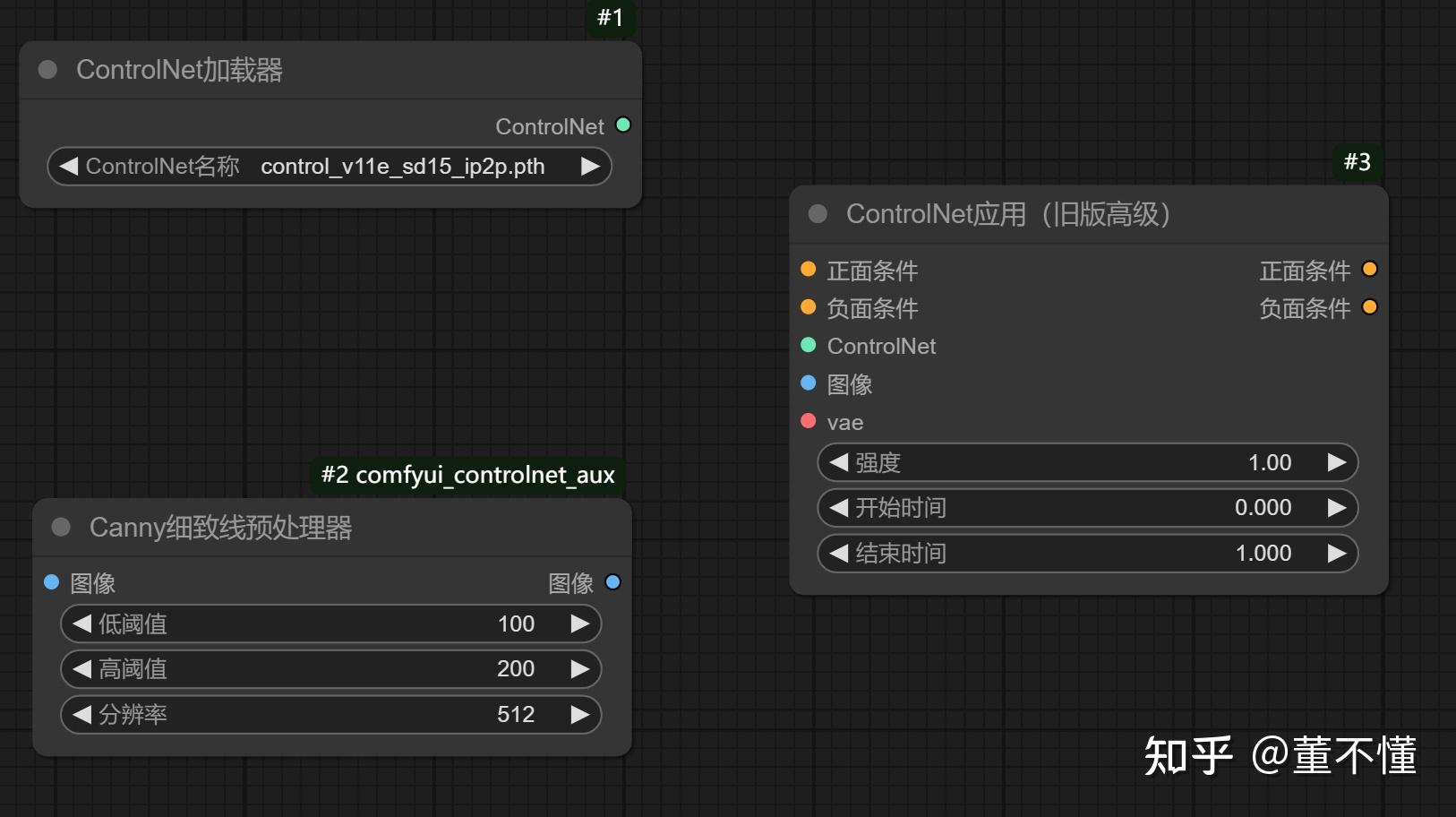Click the green ControlNet input port on ControlNet应用
The height and width of the screenshot is (817, 1456).
click(809, 345)
